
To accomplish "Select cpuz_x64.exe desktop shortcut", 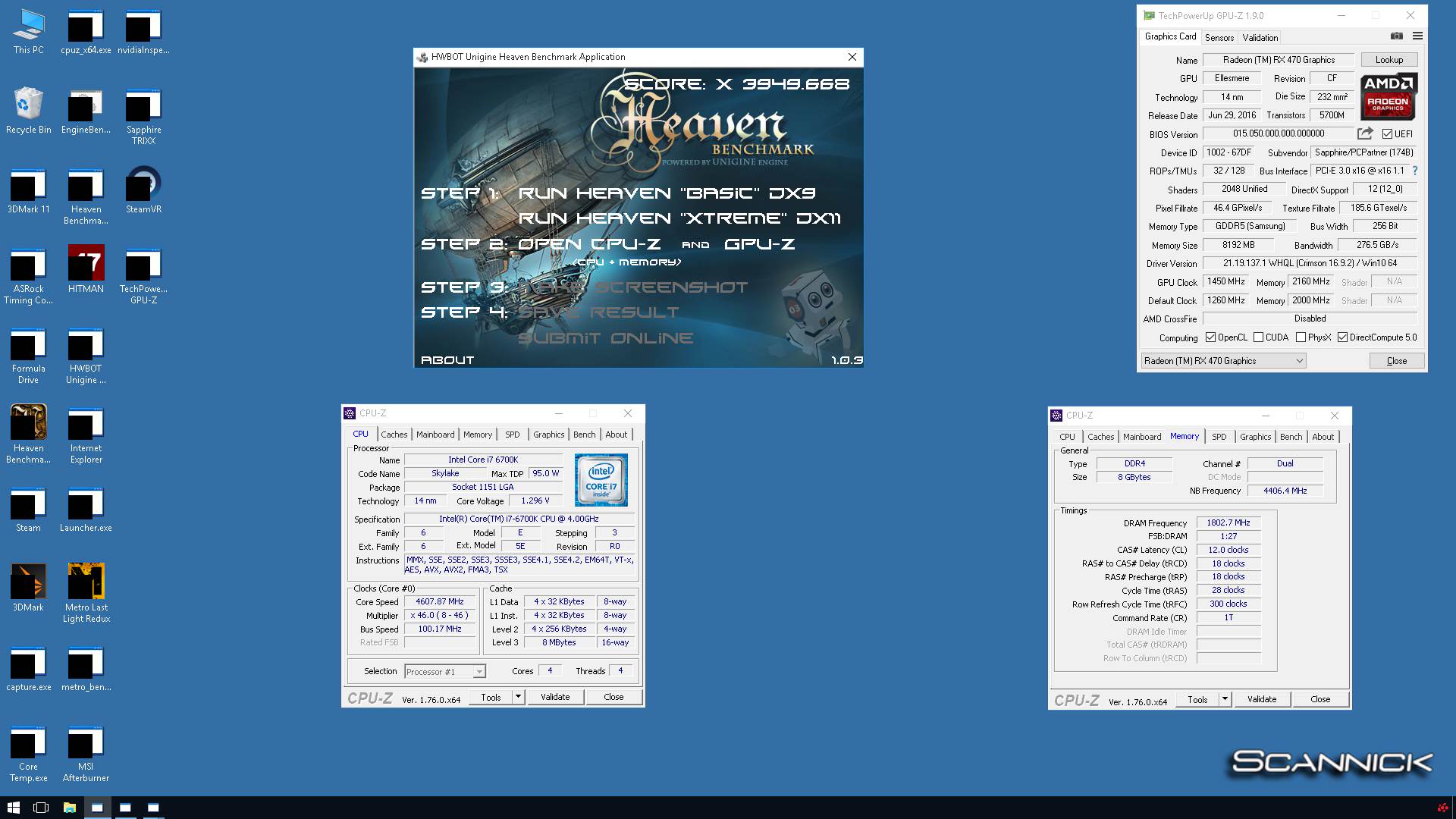I will coord(86,32).
